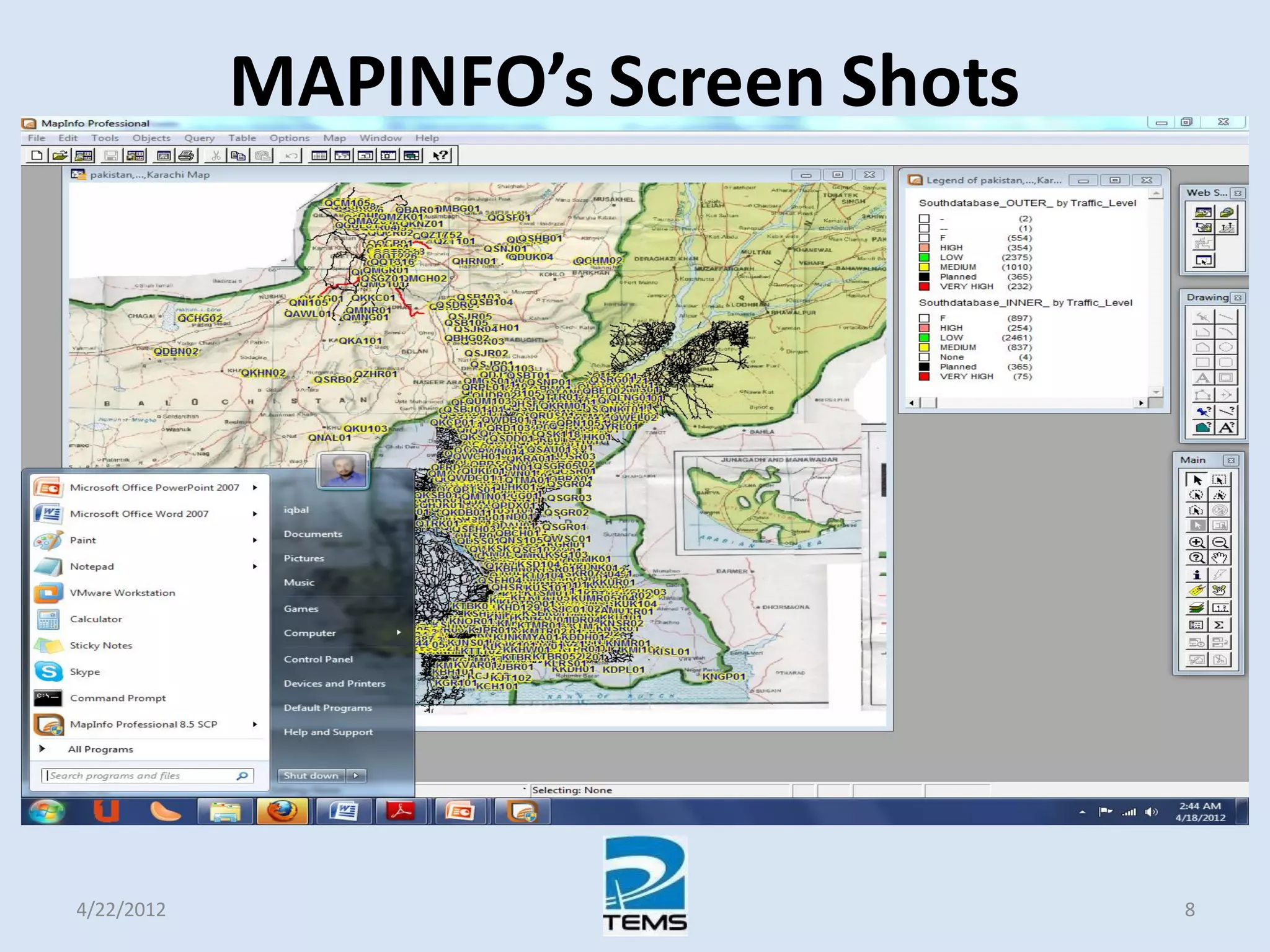This screenshot has width=1270, height=952.
Task: Open the Query menu
Action: [200, 138]
